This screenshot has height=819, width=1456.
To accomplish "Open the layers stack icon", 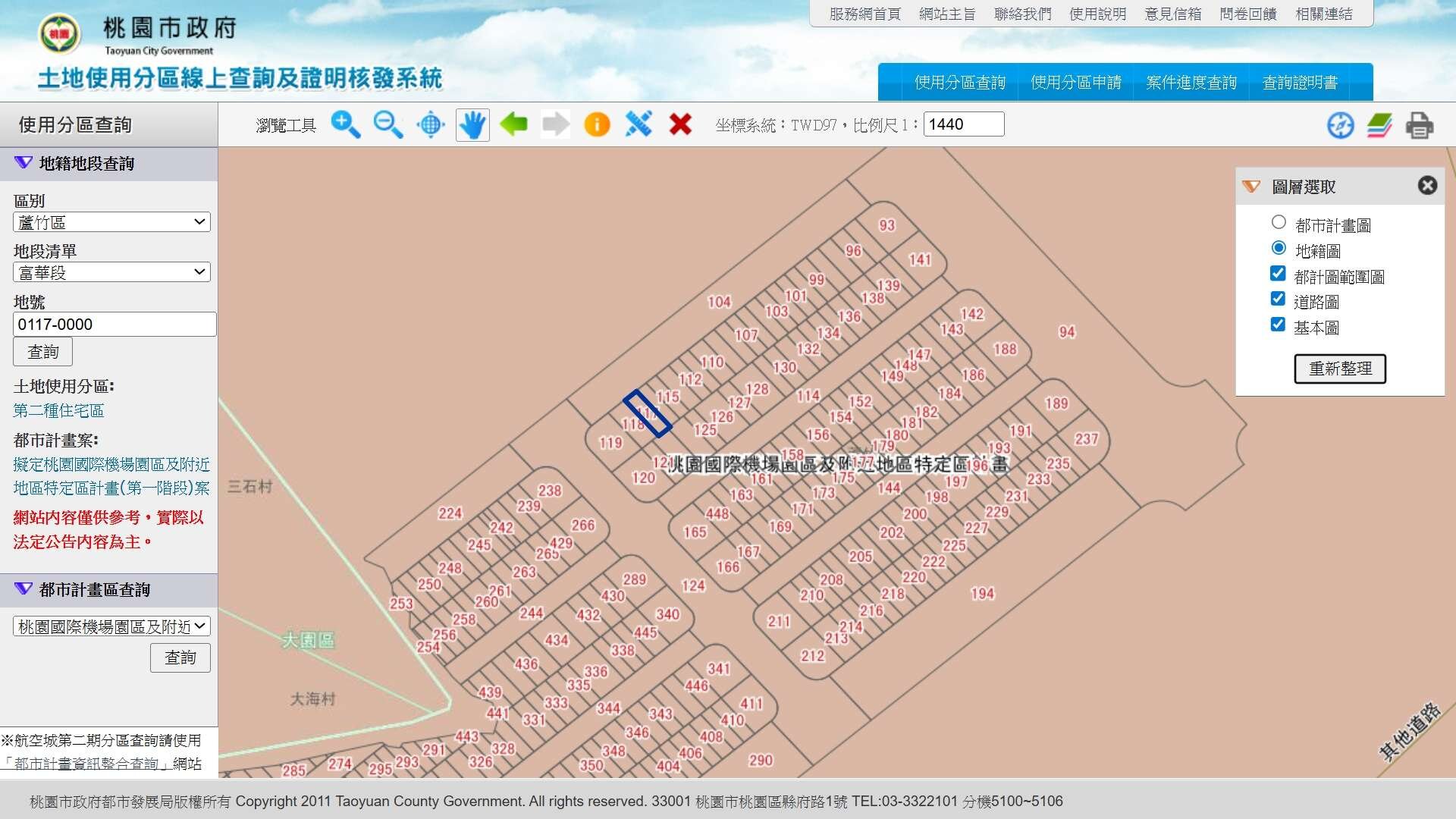I will (x=1379, y=125).
